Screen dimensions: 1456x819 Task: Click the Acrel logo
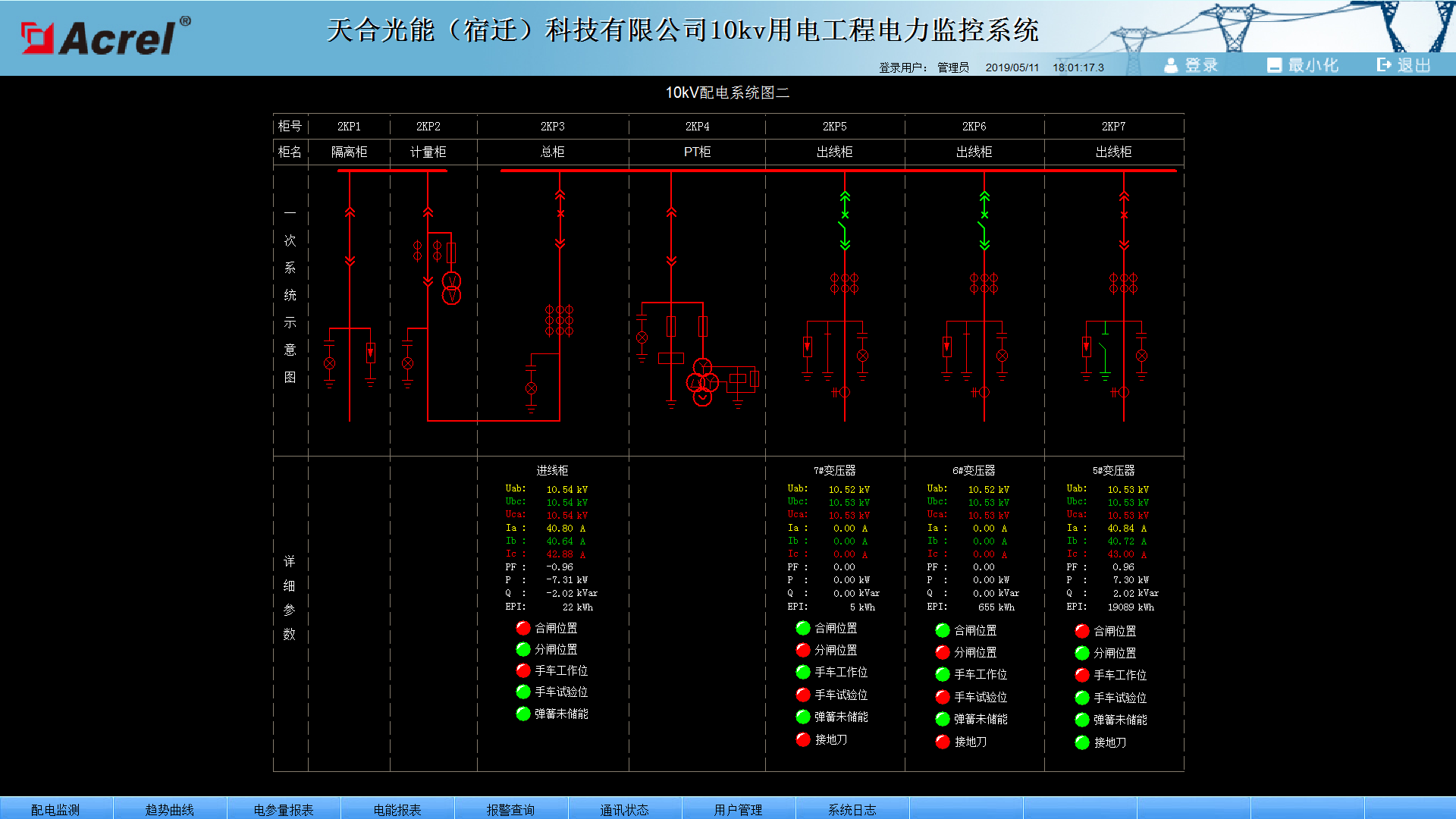click(x=105, y=36)
